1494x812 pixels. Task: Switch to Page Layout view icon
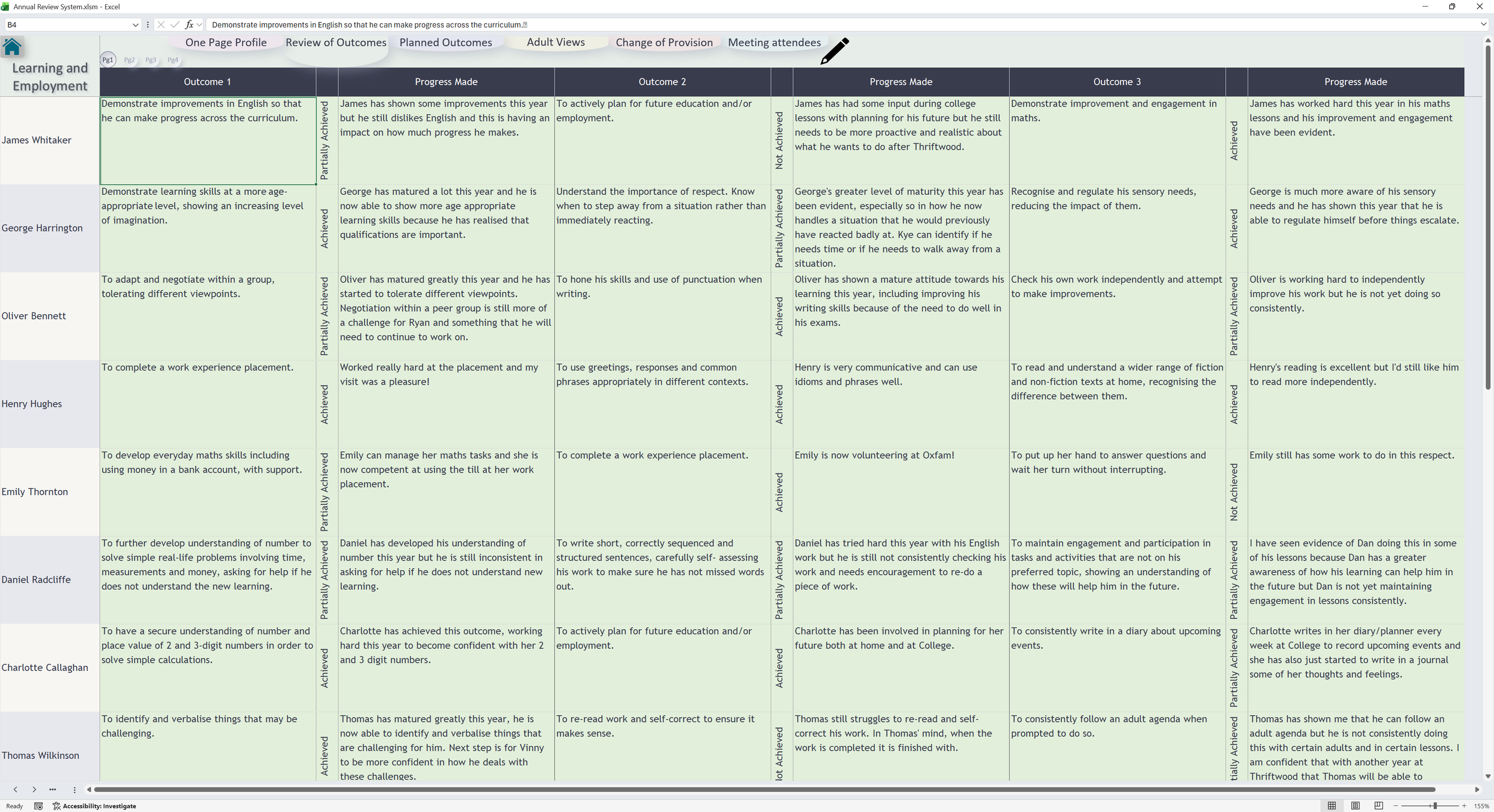click(1355, 806)
